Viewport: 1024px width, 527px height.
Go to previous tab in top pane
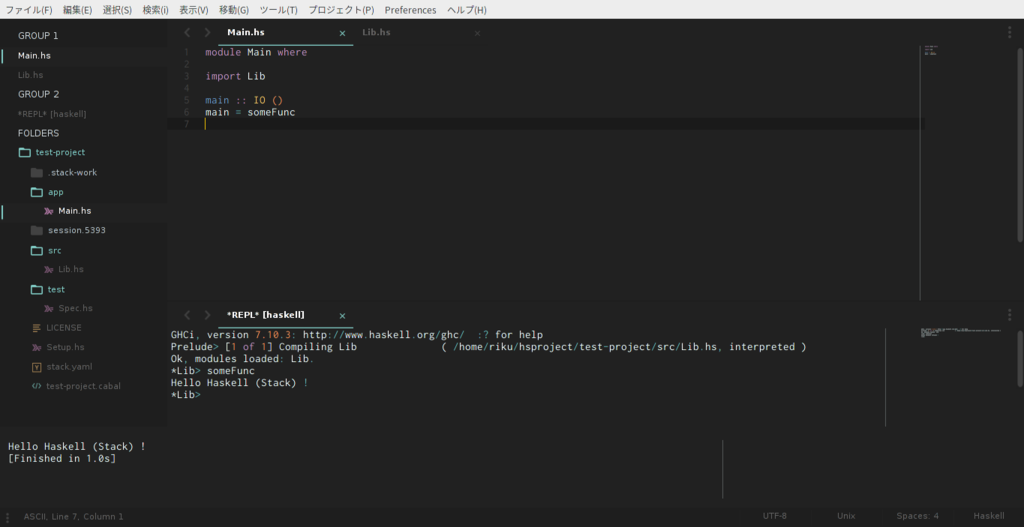click(187, 33)
